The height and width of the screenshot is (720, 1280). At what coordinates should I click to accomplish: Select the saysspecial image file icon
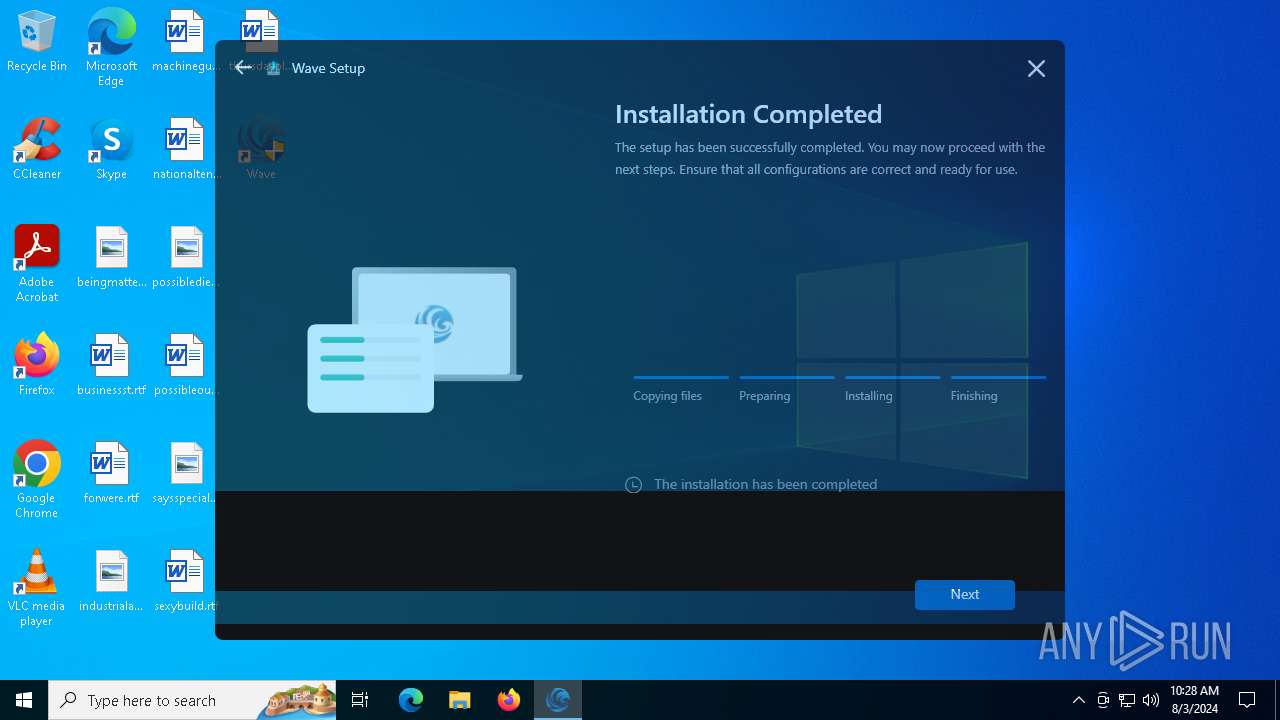185,474
